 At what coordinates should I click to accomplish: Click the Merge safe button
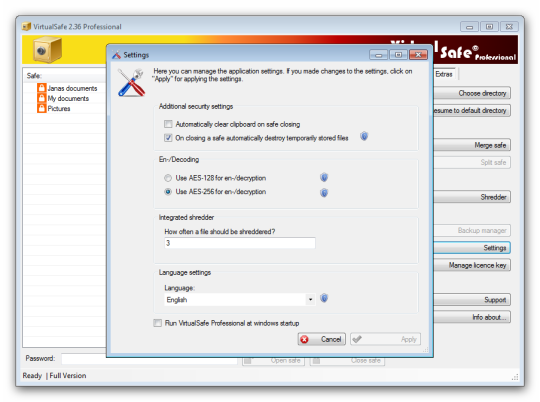point(472,145)
